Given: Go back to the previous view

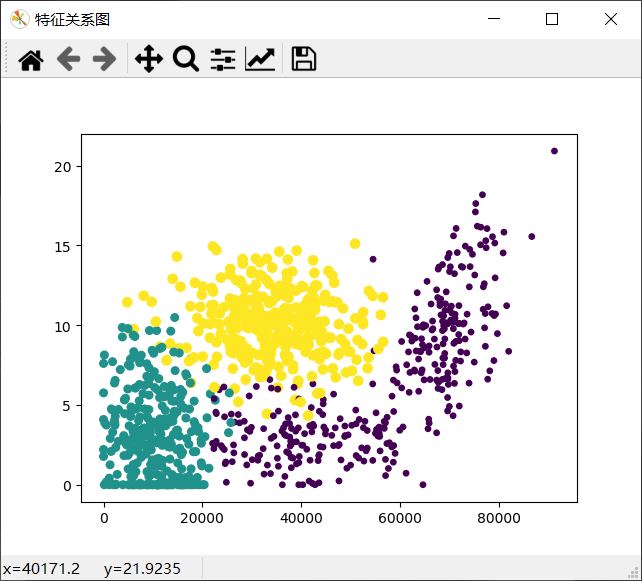Looking at the screenshot, I should click(x=68, y=59).
